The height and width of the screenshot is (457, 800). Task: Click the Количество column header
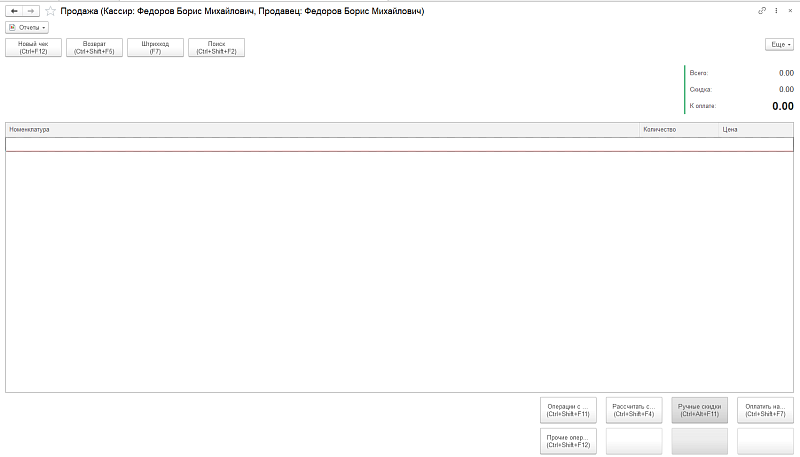pyautogui.click(x=678, y=130)
